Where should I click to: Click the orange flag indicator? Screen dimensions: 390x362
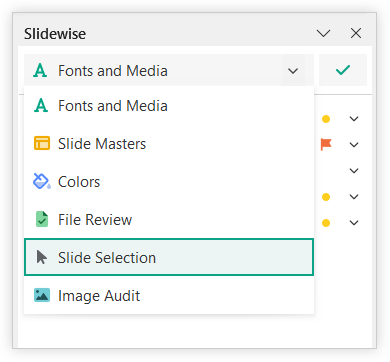pyautogui.click(x=326, y=144)
